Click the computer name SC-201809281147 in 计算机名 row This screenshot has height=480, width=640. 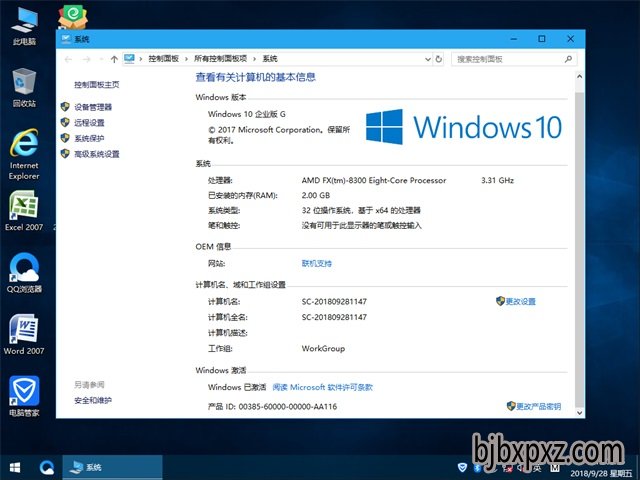click(x=334, y=301)
